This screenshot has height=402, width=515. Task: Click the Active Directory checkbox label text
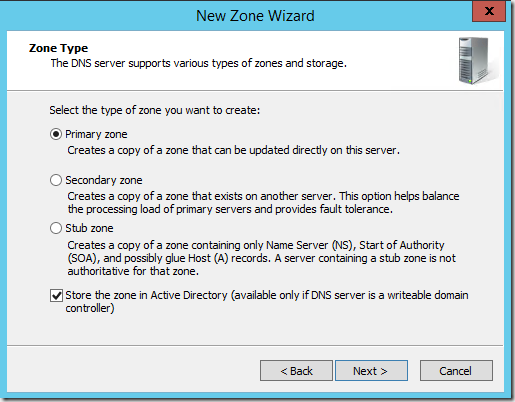267,302
